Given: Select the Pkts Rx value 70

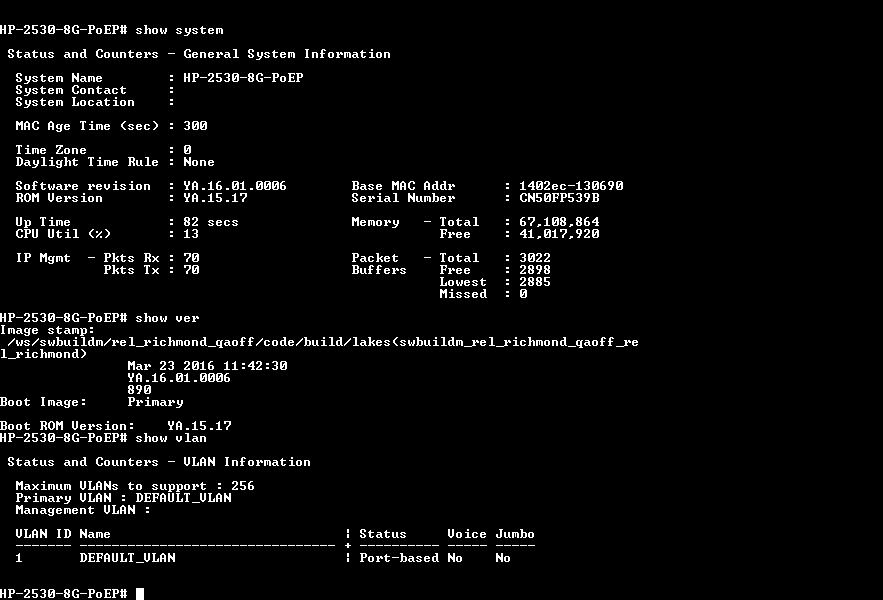Looking at the screenshot, I should (191, 258).
